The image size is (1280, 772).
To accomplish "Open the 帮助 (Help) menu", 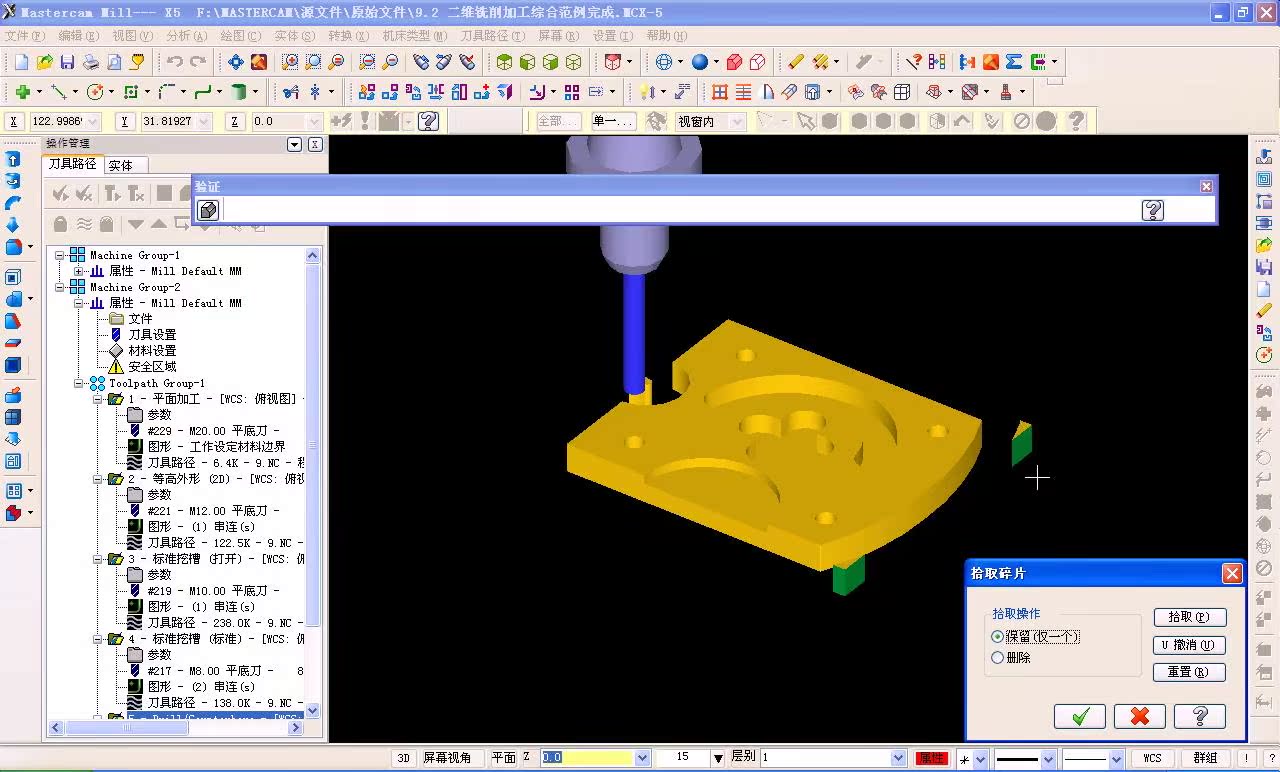I will point(666,35).
